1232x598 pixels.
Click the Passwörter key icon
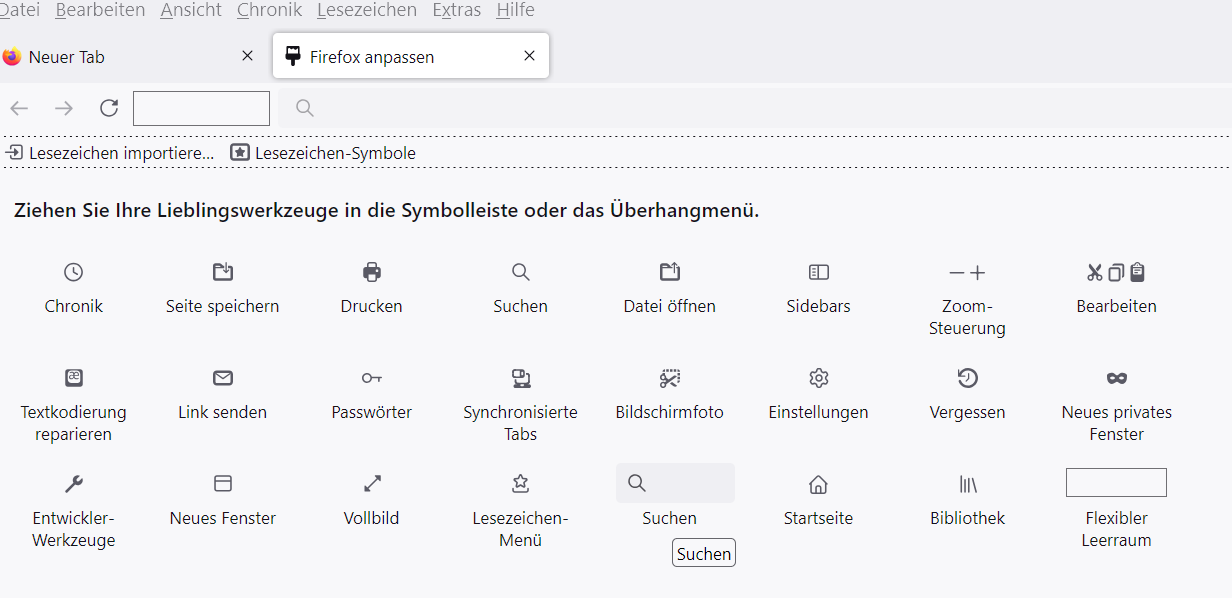pyautogui.click(x=372, y=378)
